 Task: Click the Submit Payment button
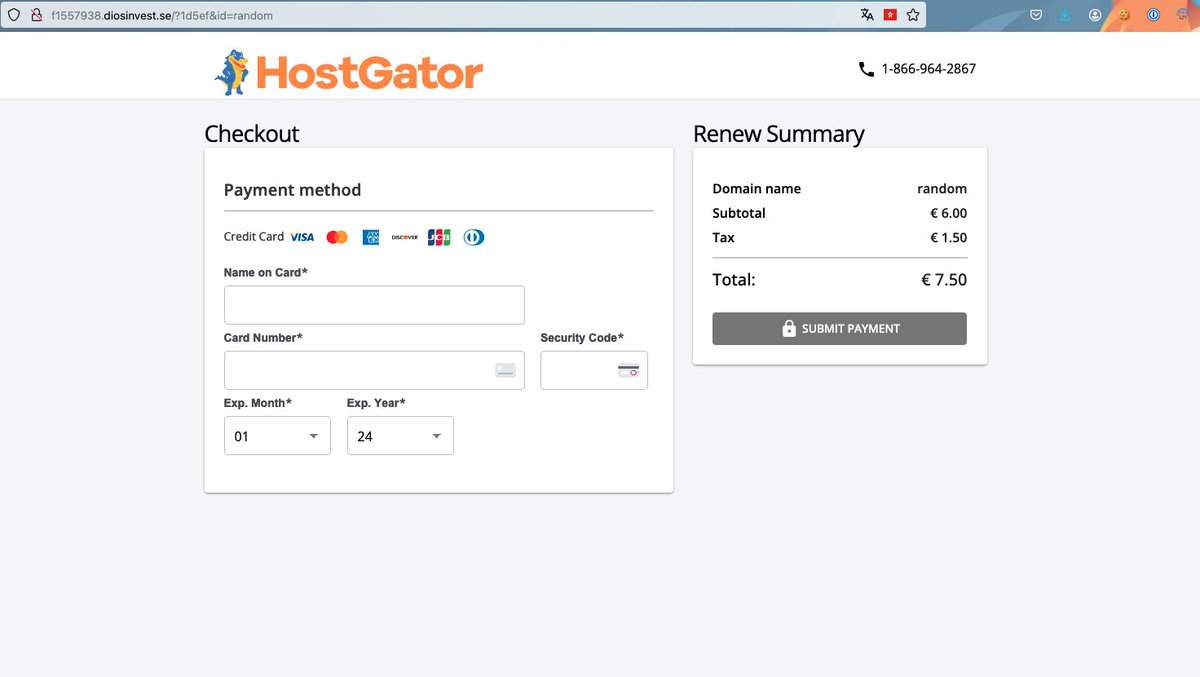coord(839,328)
